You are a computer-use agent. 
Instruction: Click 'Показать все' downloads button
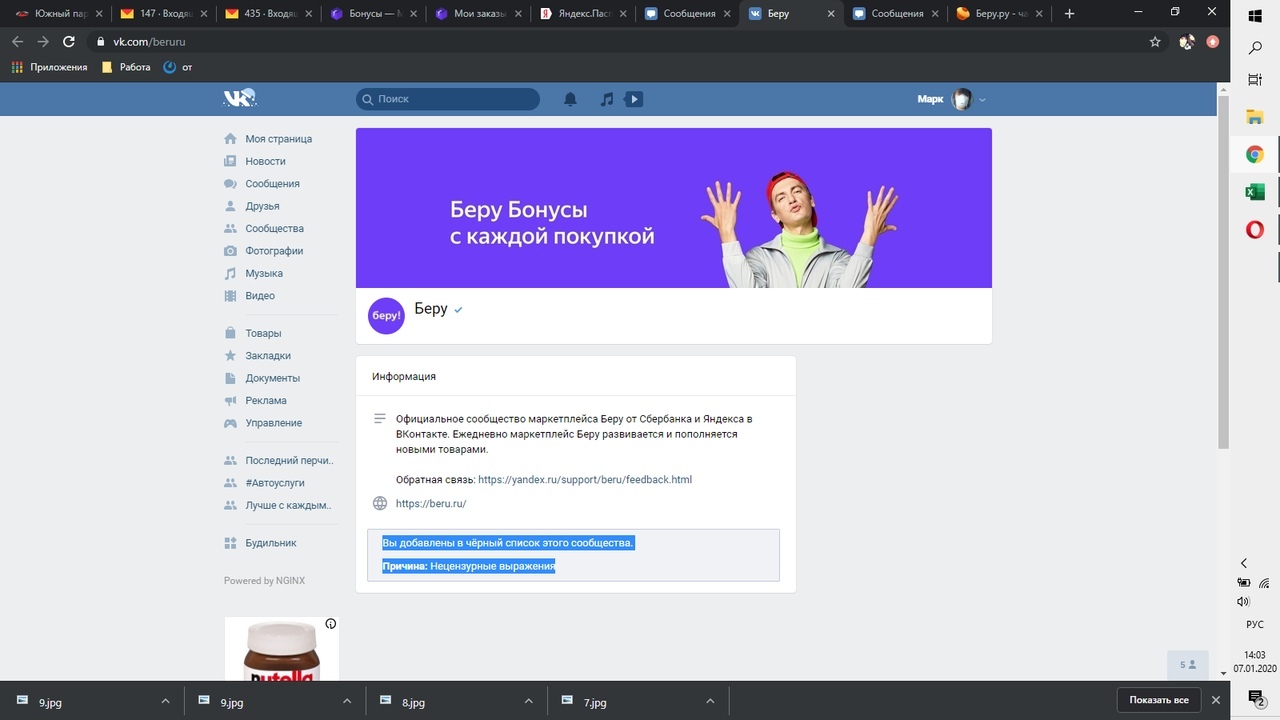(x=1159, y=700)
